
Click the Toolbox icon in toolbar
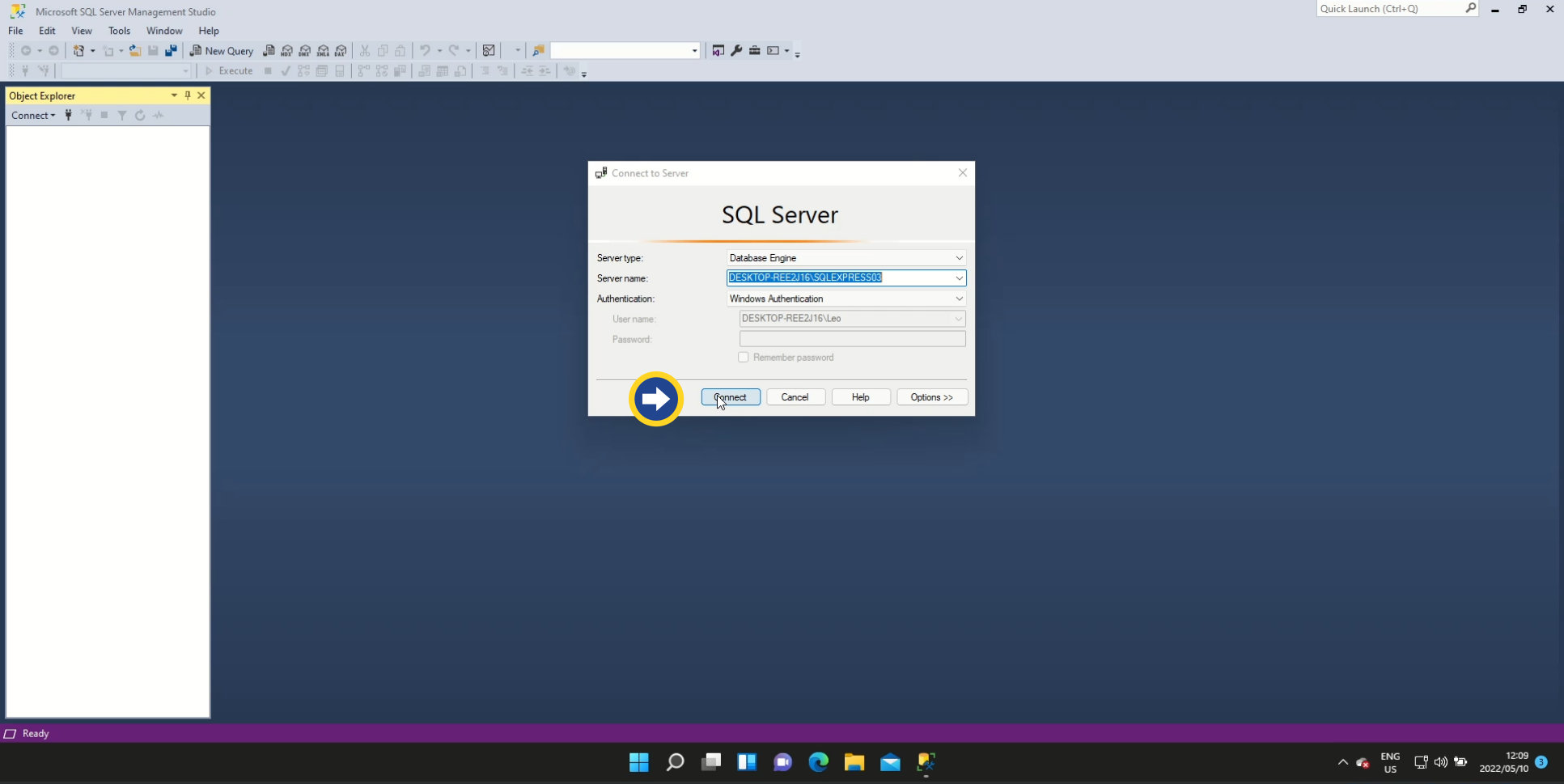pyautogui.click(x=754, y=50)
